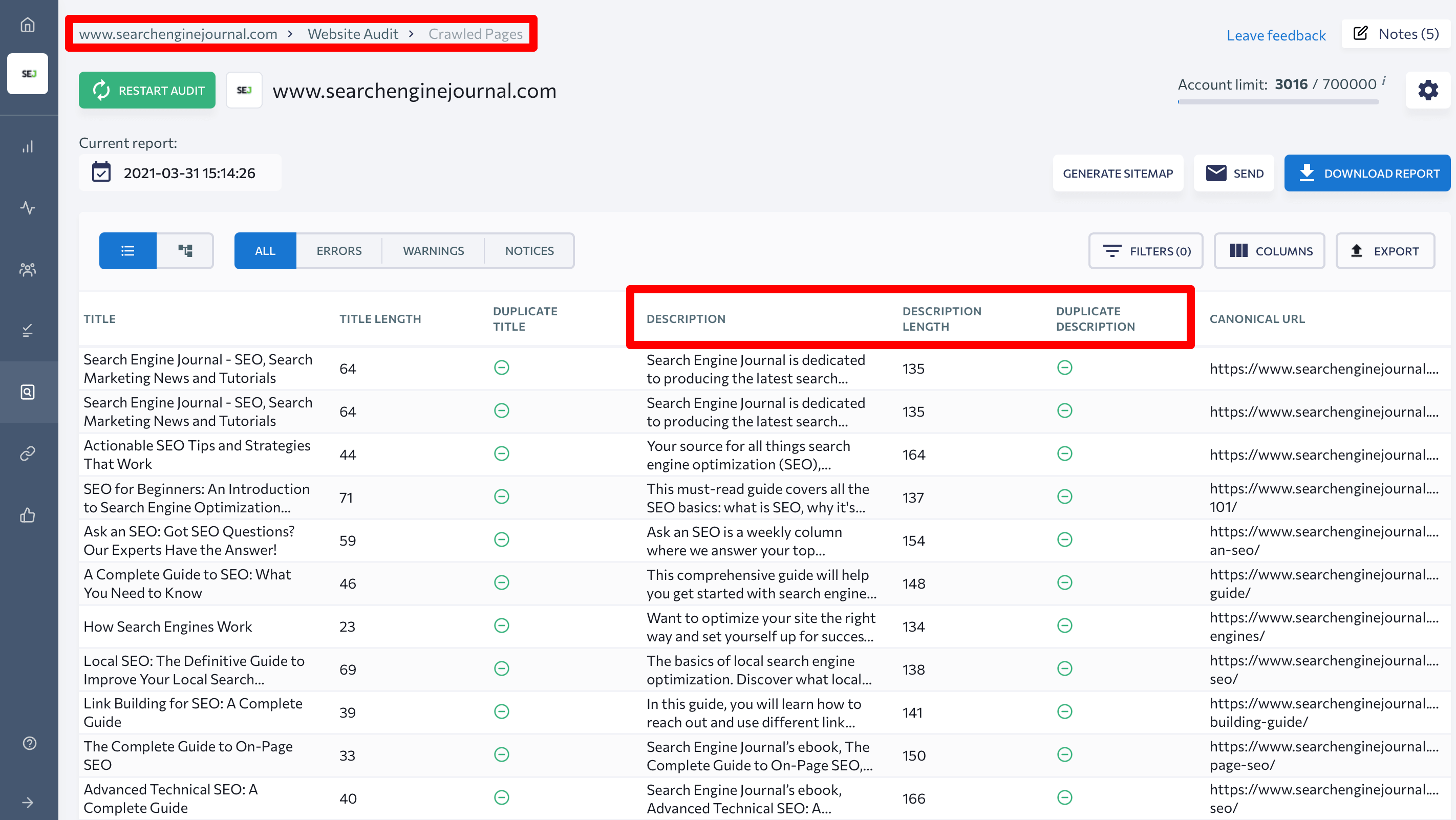Open the backlinks chain-link sidebar icon
Screen dimensions: 1456x820
(x=28, y=453)
